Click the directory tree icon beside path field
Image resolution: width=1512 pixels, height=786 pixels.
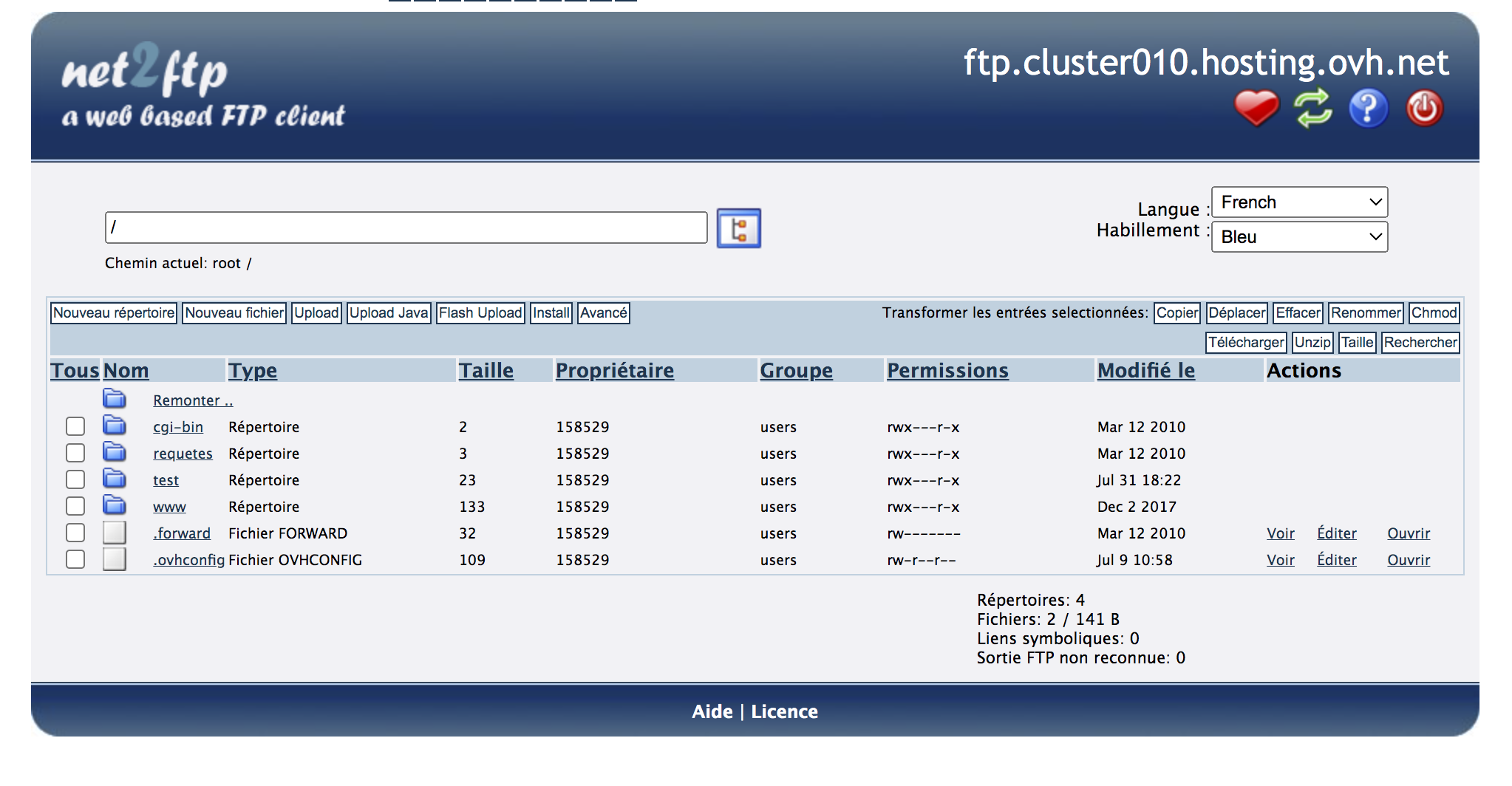coord(738,228)
